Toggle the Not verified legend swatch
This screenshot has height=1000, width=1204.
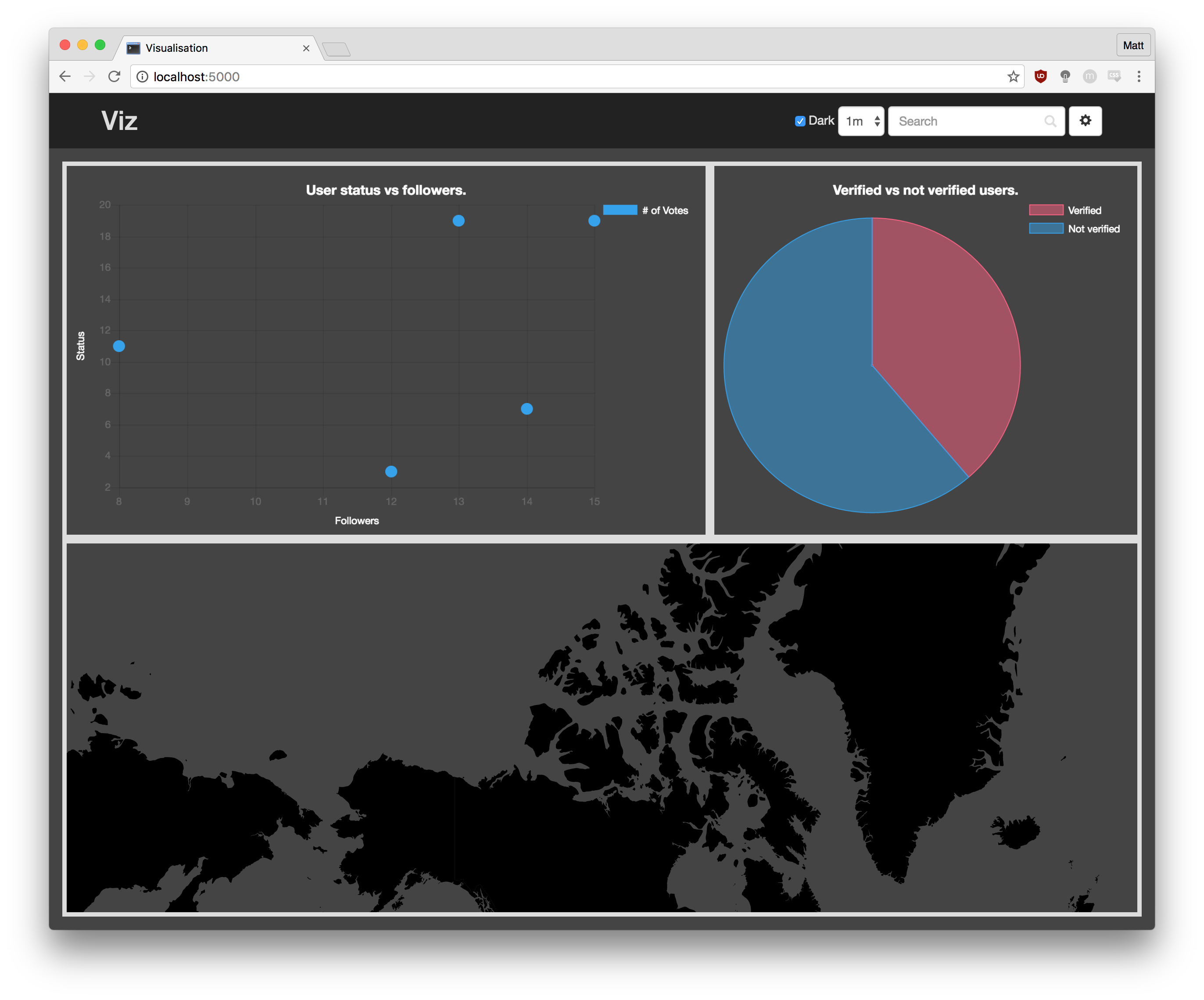(1046, 228)
